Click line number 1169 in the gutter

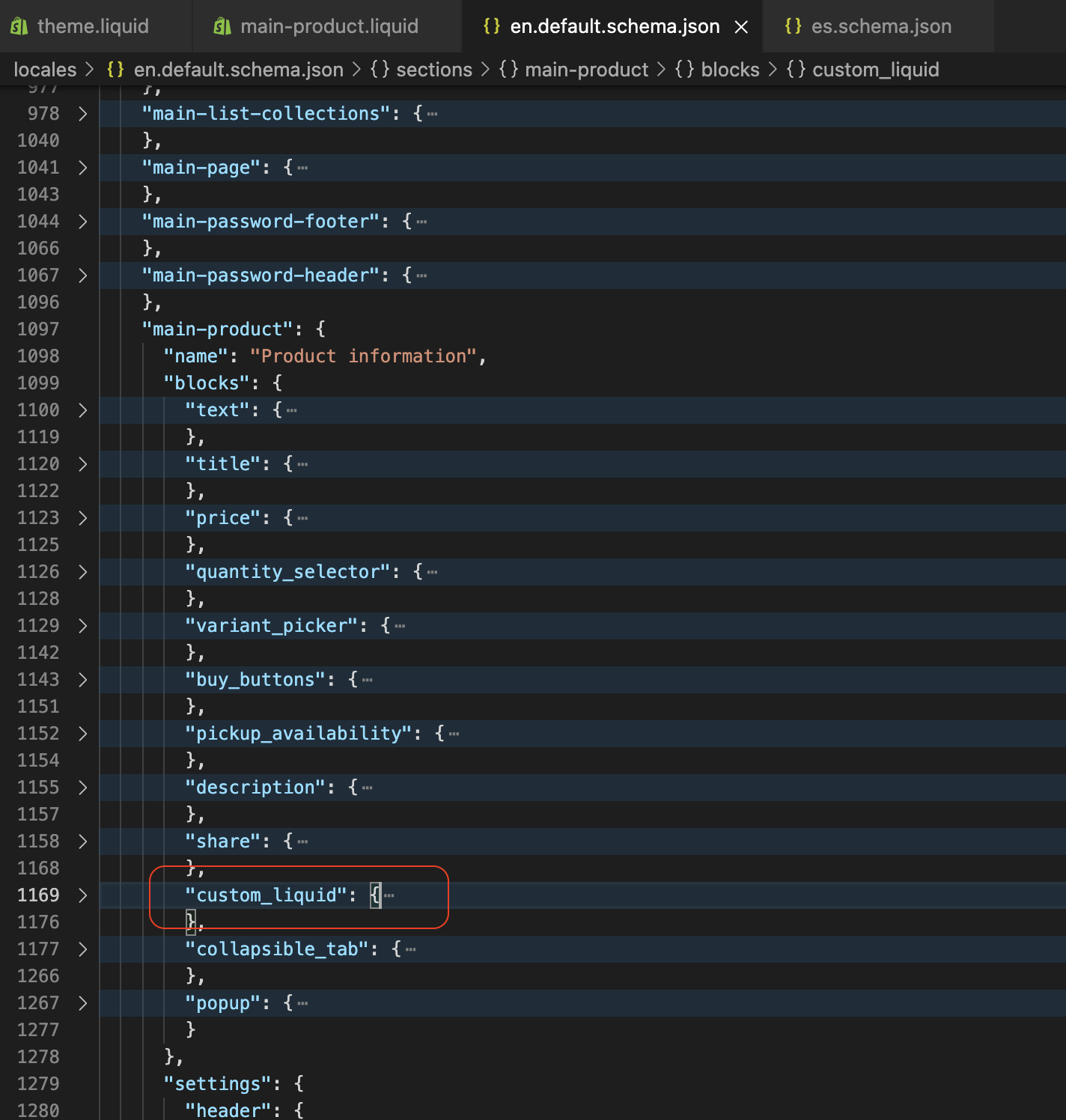(38, 895)
